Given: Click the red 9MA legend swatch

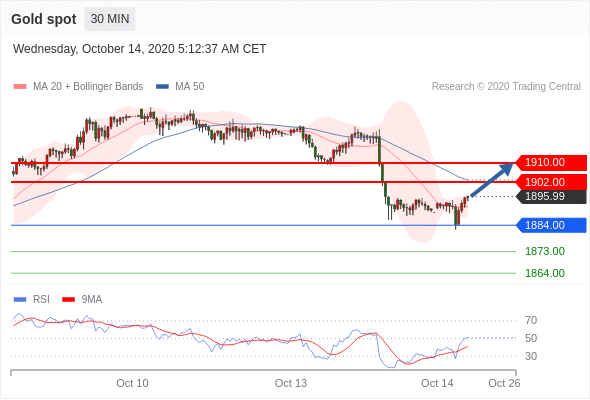Looking at the screenshot, I should point(68,300).
